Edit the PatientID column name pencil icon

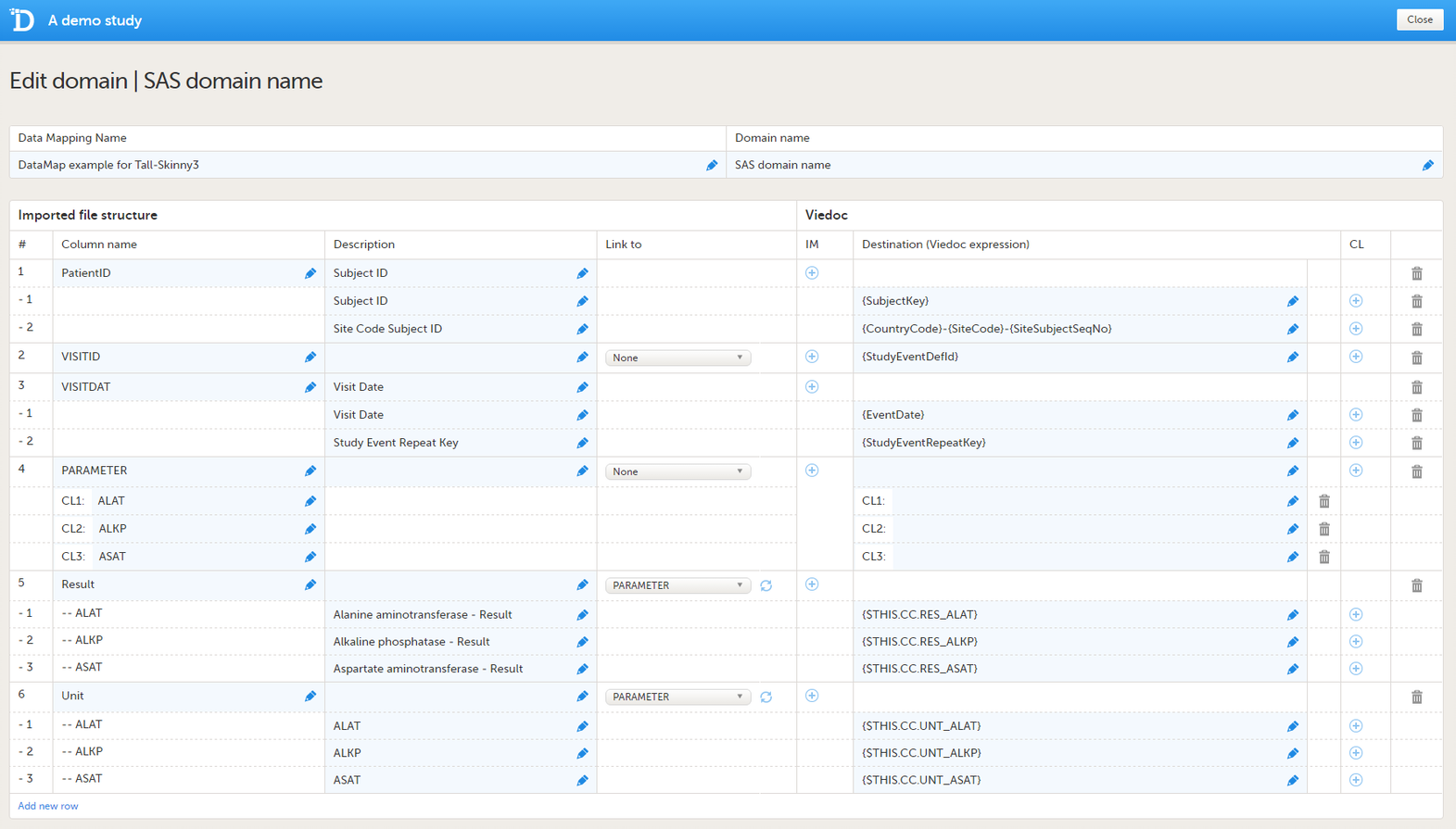pos(310,273)
